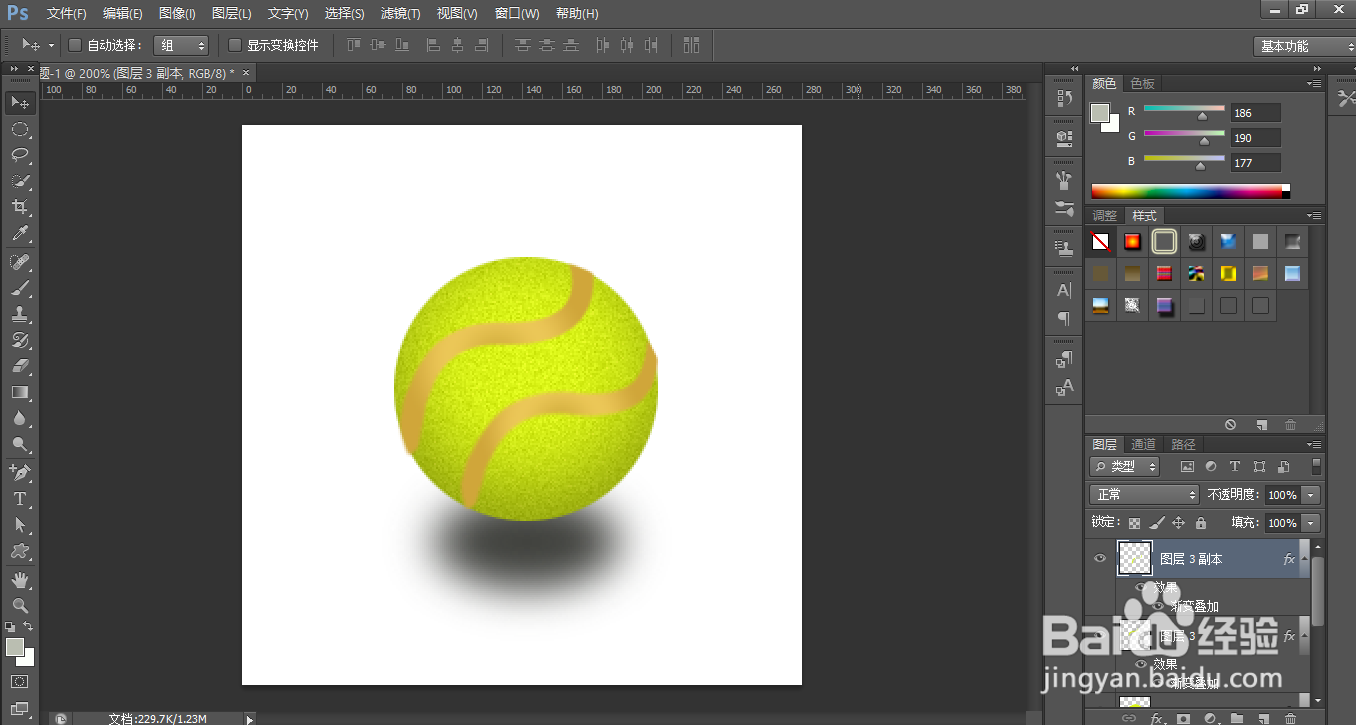Viewport: 1356px width, 725px height.
Task: Filter layers by text type icon
Action: pos(1235,466)
